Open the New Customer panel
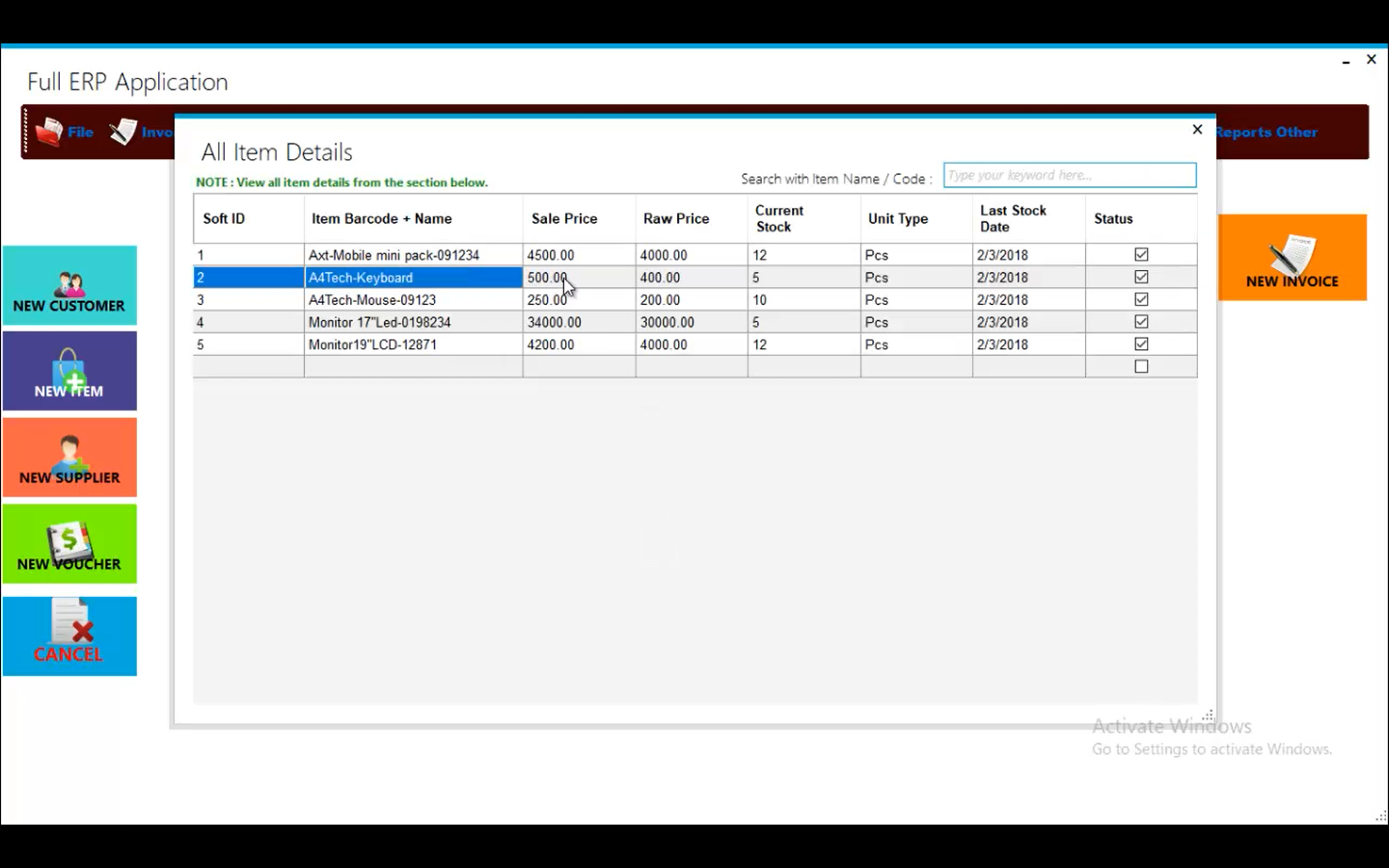 click(69, 285)
